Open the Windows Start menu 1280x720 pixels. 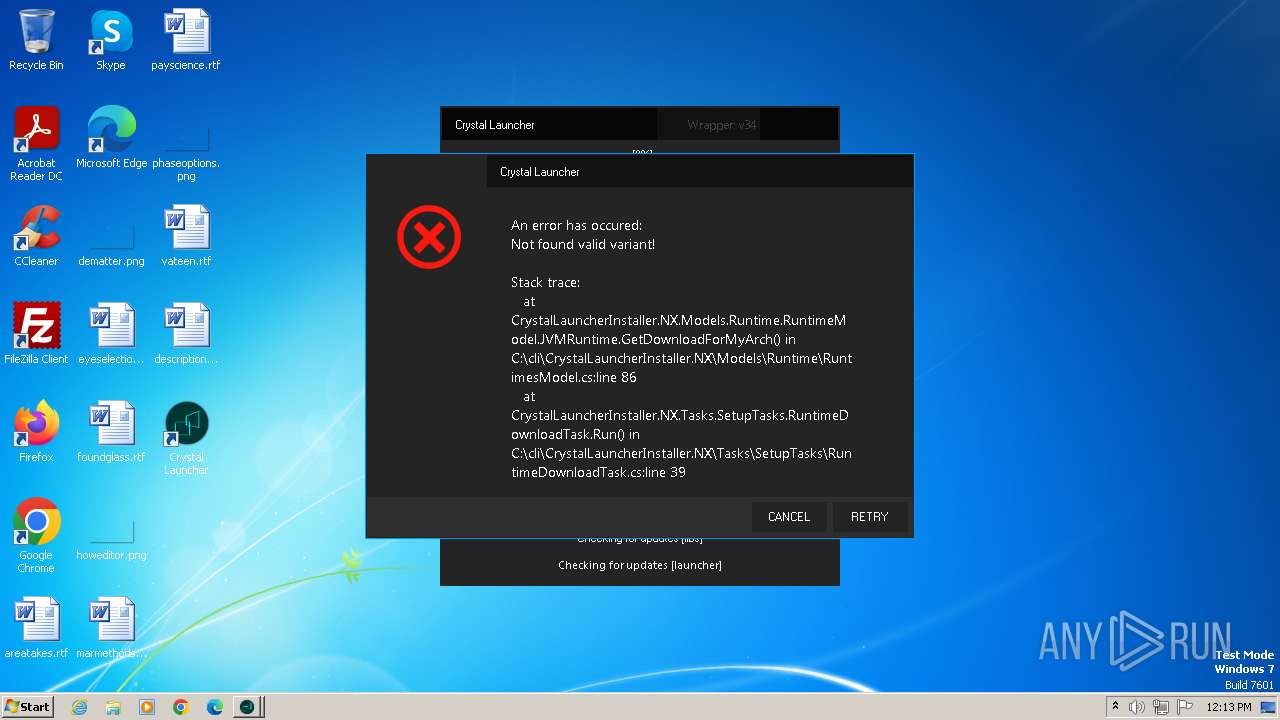(x=27, y=706)
